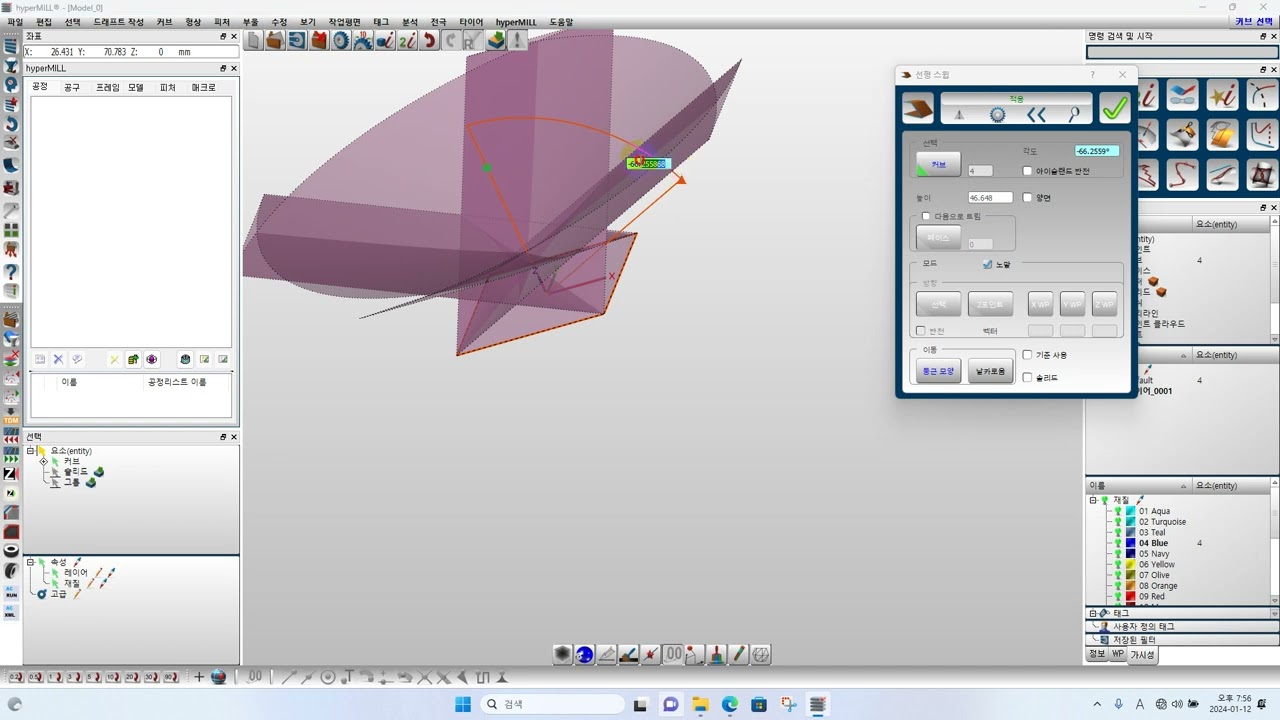Toggle visibility bulb for 09 Red
This screenshot has width=1280, height=720.
tap(1118, 597)
